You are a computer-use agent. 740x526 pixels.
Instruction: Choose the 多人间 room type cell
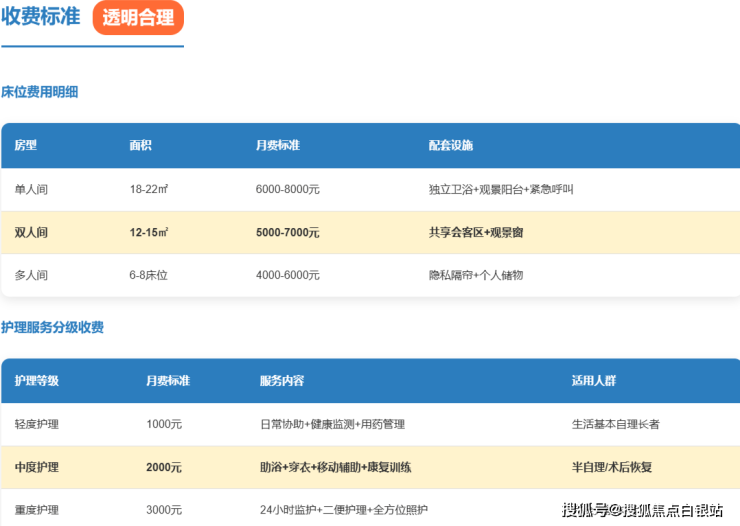(31, 275)
